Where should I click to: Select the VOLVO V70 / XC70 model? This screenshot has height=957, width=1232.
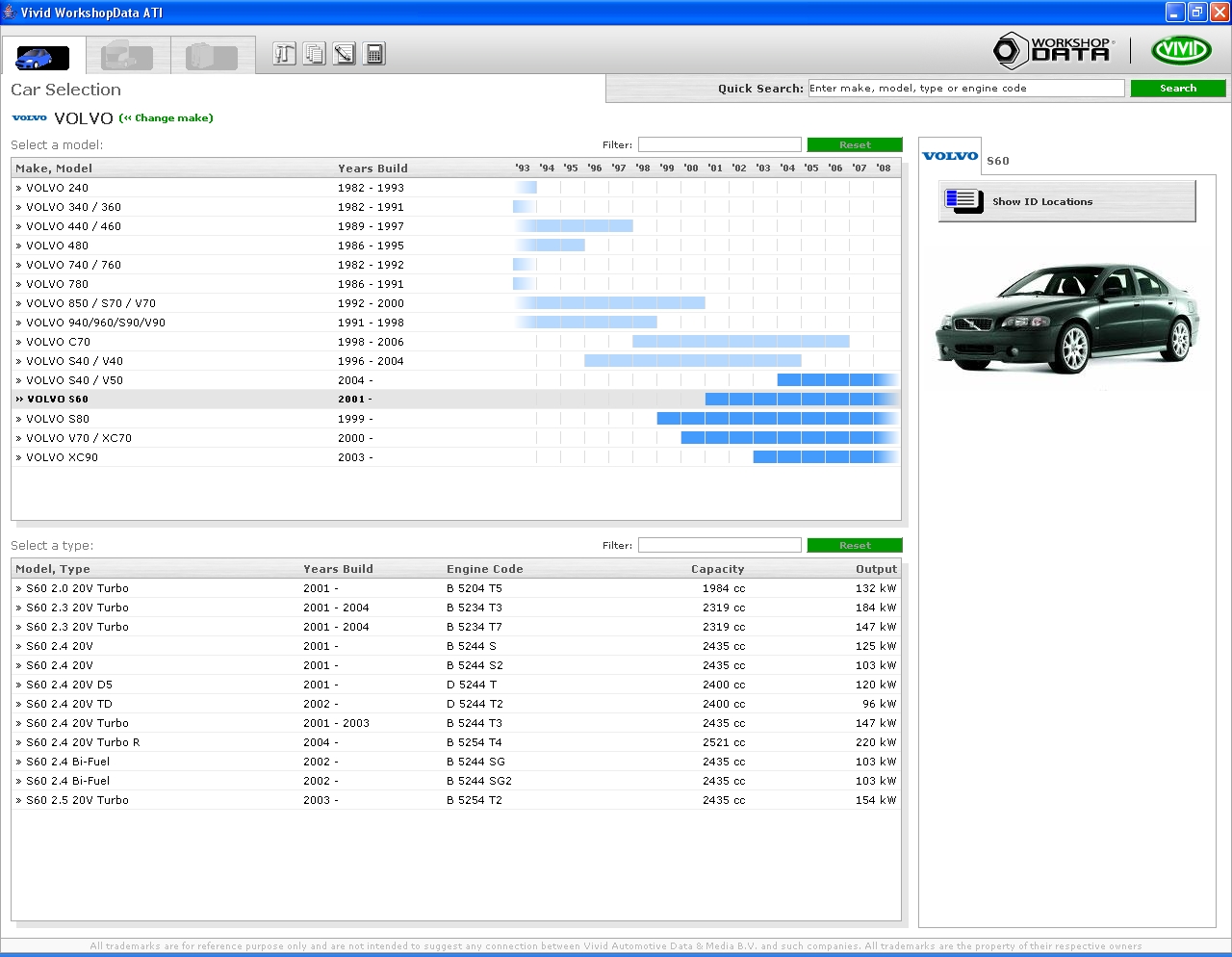point(456,438)
